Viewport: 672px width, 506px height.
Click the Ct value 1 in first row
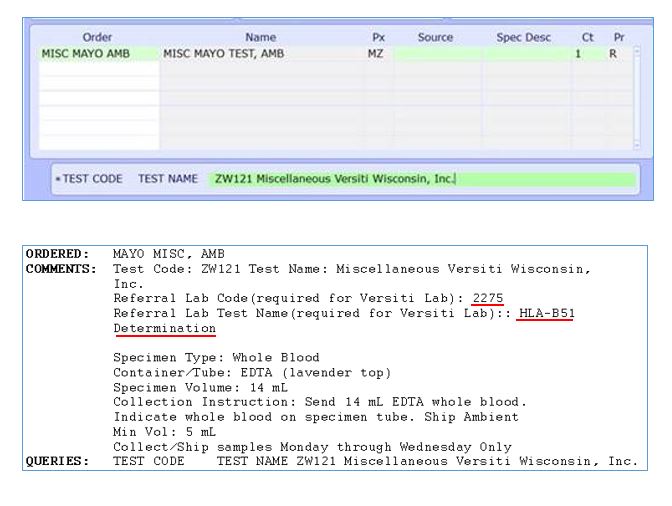click(x=578, y=54)
